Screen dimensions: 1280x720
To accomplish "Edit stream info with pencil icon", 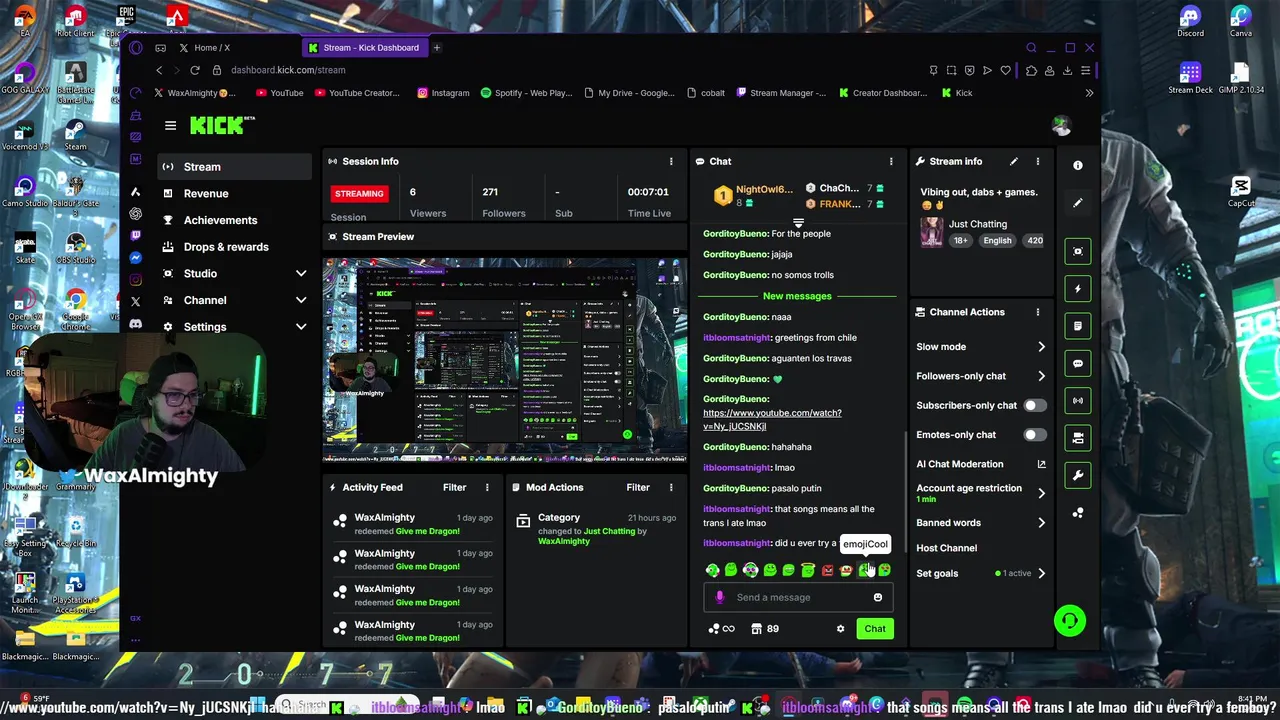I will click(1014, 161).
